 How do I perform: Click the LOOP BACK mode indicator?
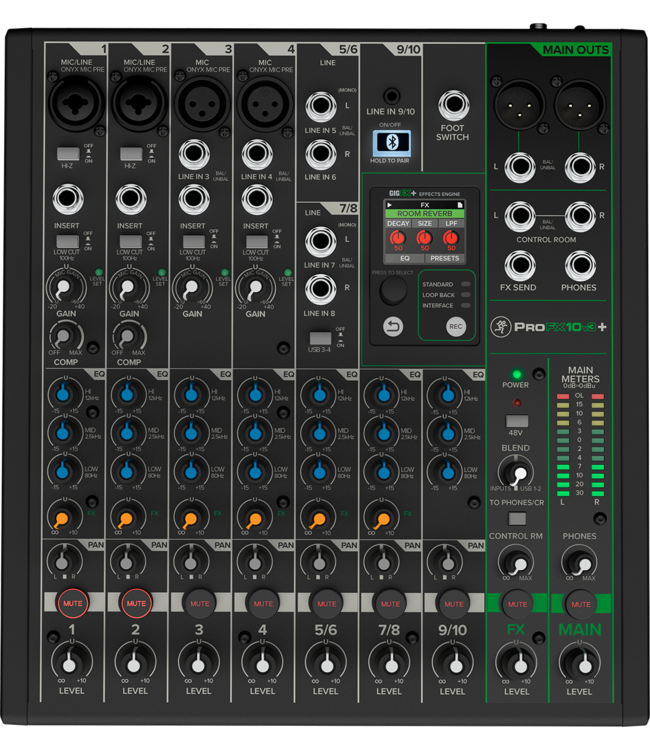(x=465, y=295)
